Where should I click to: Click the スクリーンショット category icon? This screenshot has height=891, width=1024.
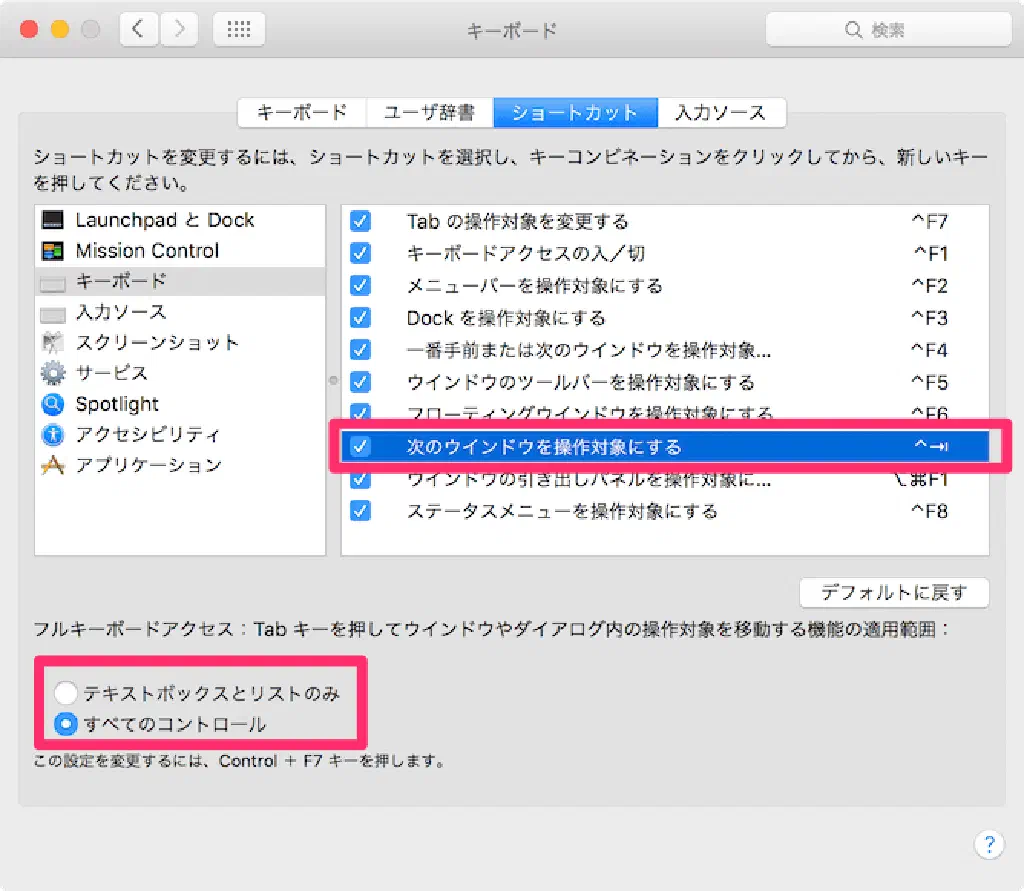(x=53, y=343)
